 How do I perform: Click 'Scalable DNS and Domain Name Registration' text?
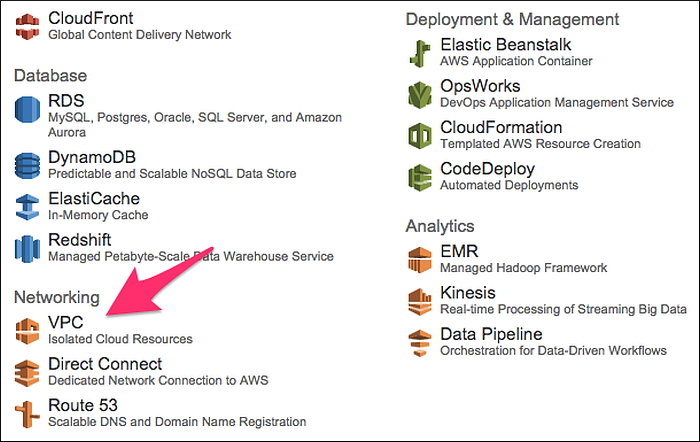click(177, 422)
